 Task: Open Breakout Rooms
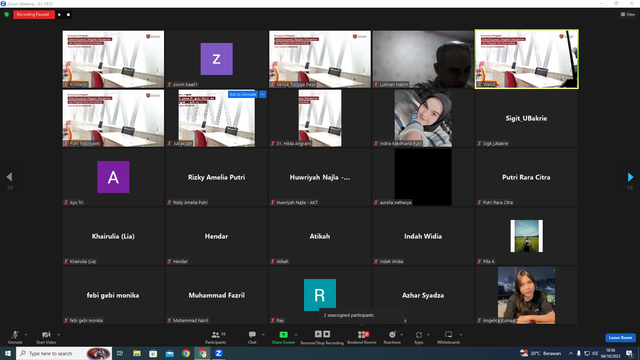click(x=362, y=337)
